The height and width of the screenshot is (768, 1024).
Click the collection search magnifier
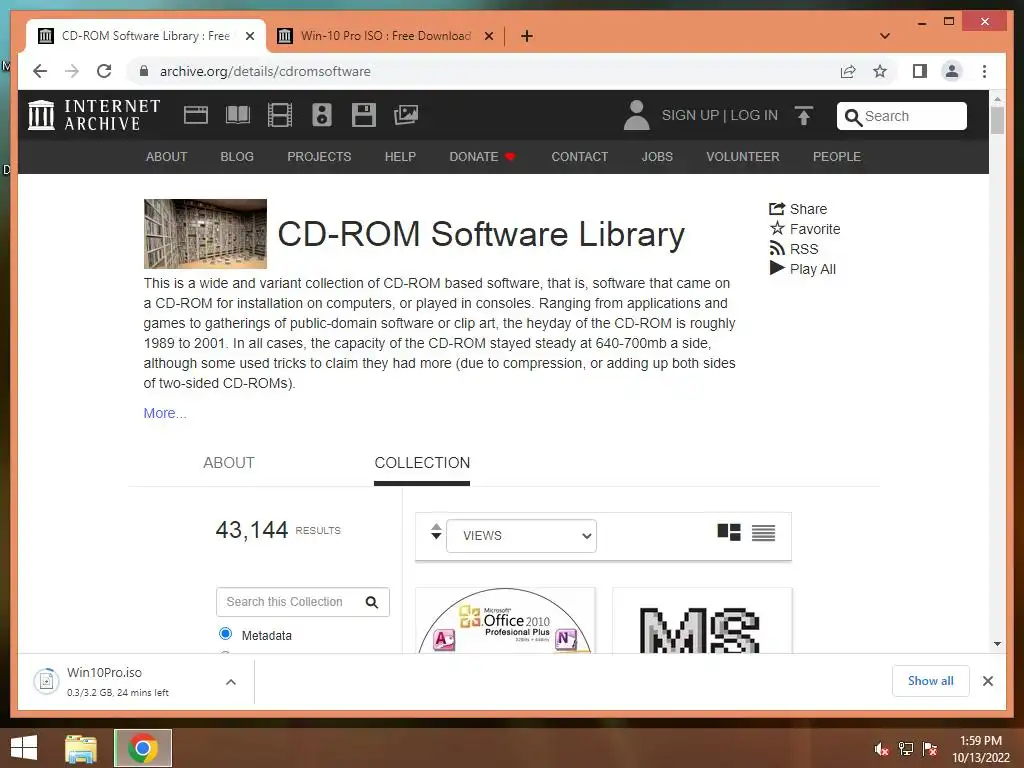click(x=372, y=602)
